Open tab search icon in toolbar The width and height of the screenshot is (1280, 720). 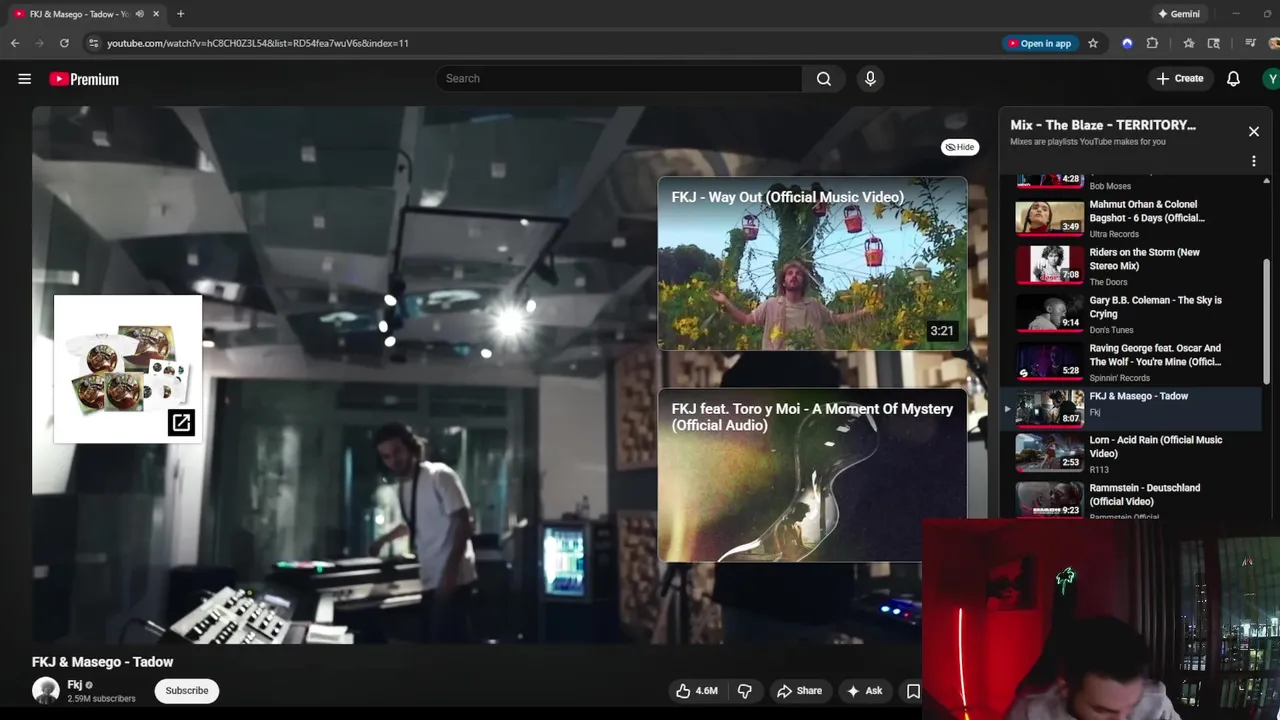[1213, 43]
